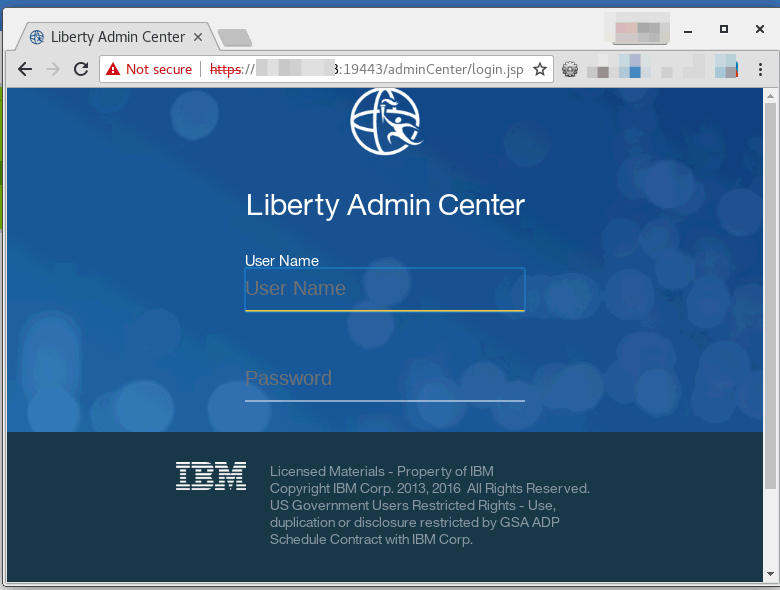The height and width of the screenshot is (590, 780).
Task: Click the round extension icon beside the star
Action: (x=570, y=69)
